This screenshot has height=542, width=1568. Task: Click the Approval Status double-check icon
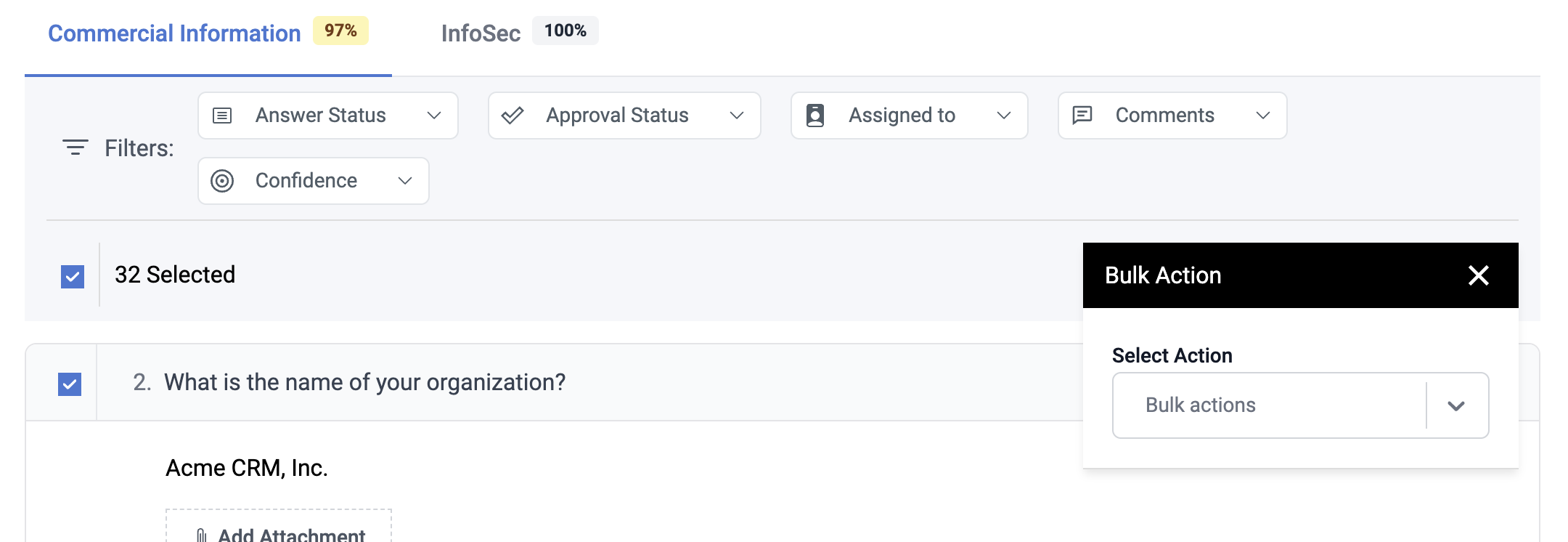pyautogui.click(x=513, y=116)
